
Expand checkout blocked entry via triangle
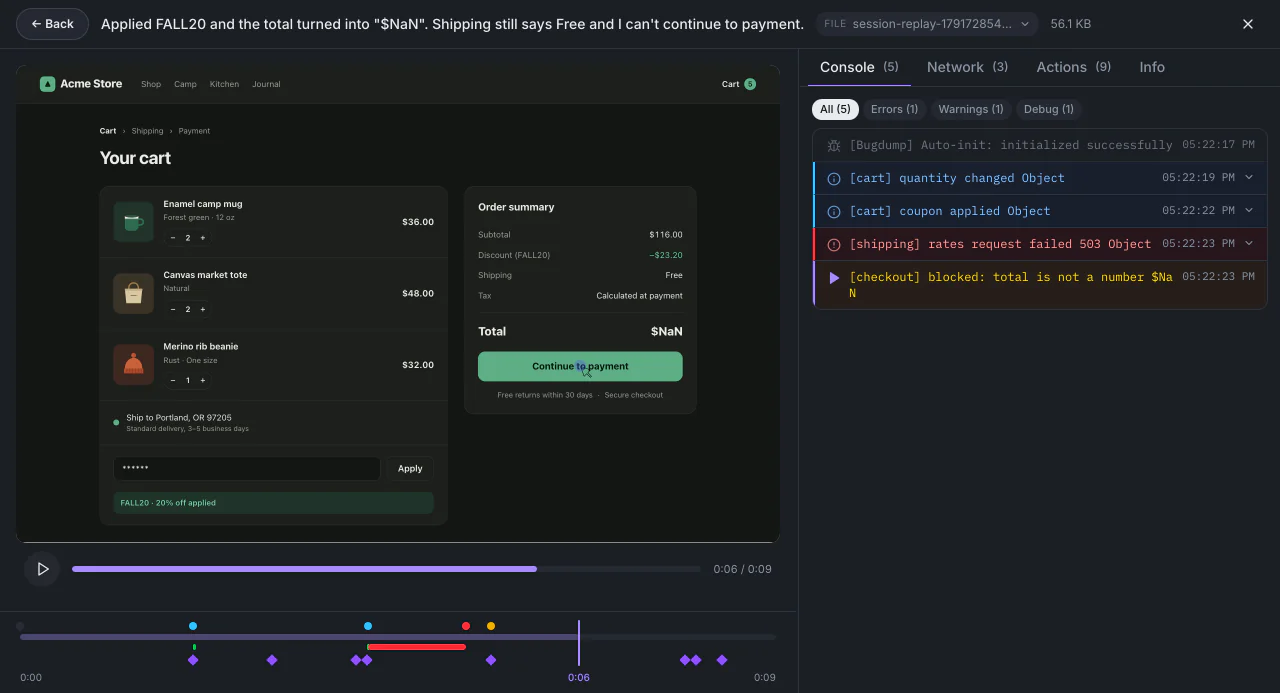pyautogui.click(x=834, y=277)
